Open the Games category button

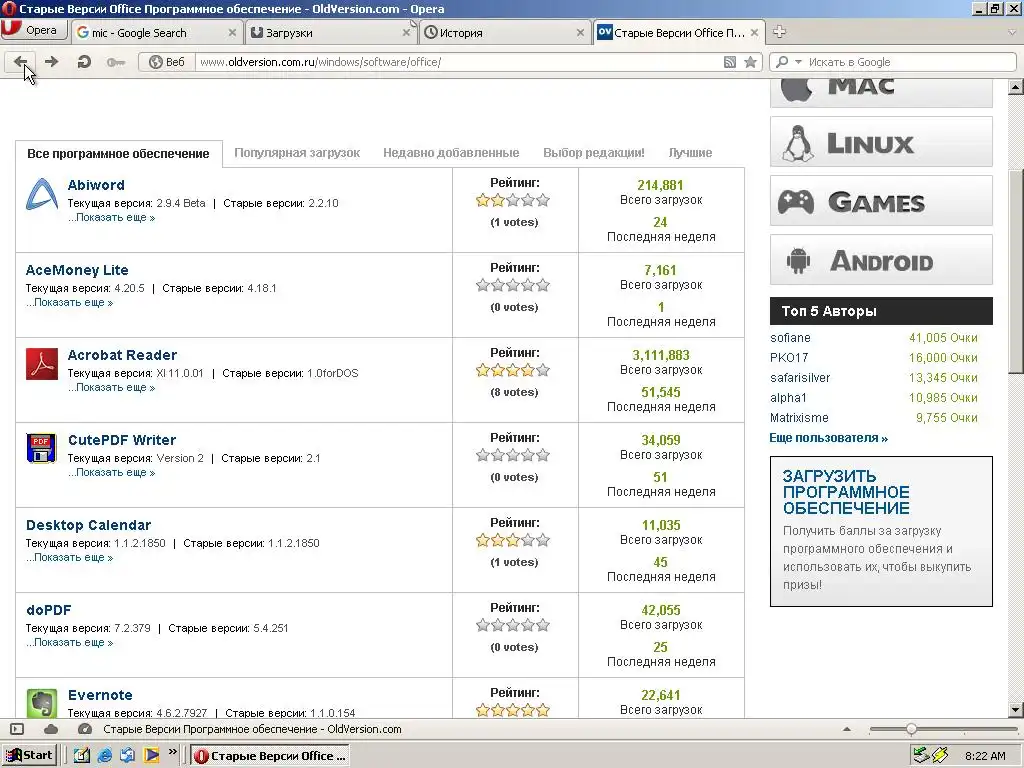point(881,200)
